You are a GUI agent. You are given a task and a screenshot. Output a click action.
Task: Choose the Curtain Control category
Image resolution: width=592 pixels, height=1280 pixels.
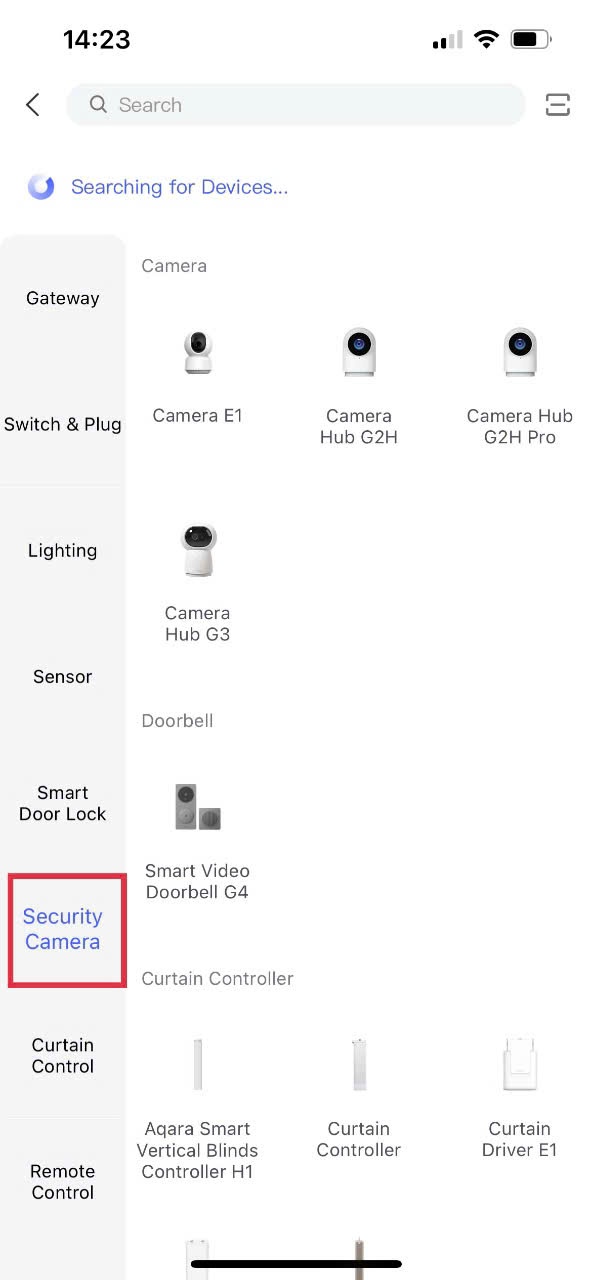[x=62, y=1056]
